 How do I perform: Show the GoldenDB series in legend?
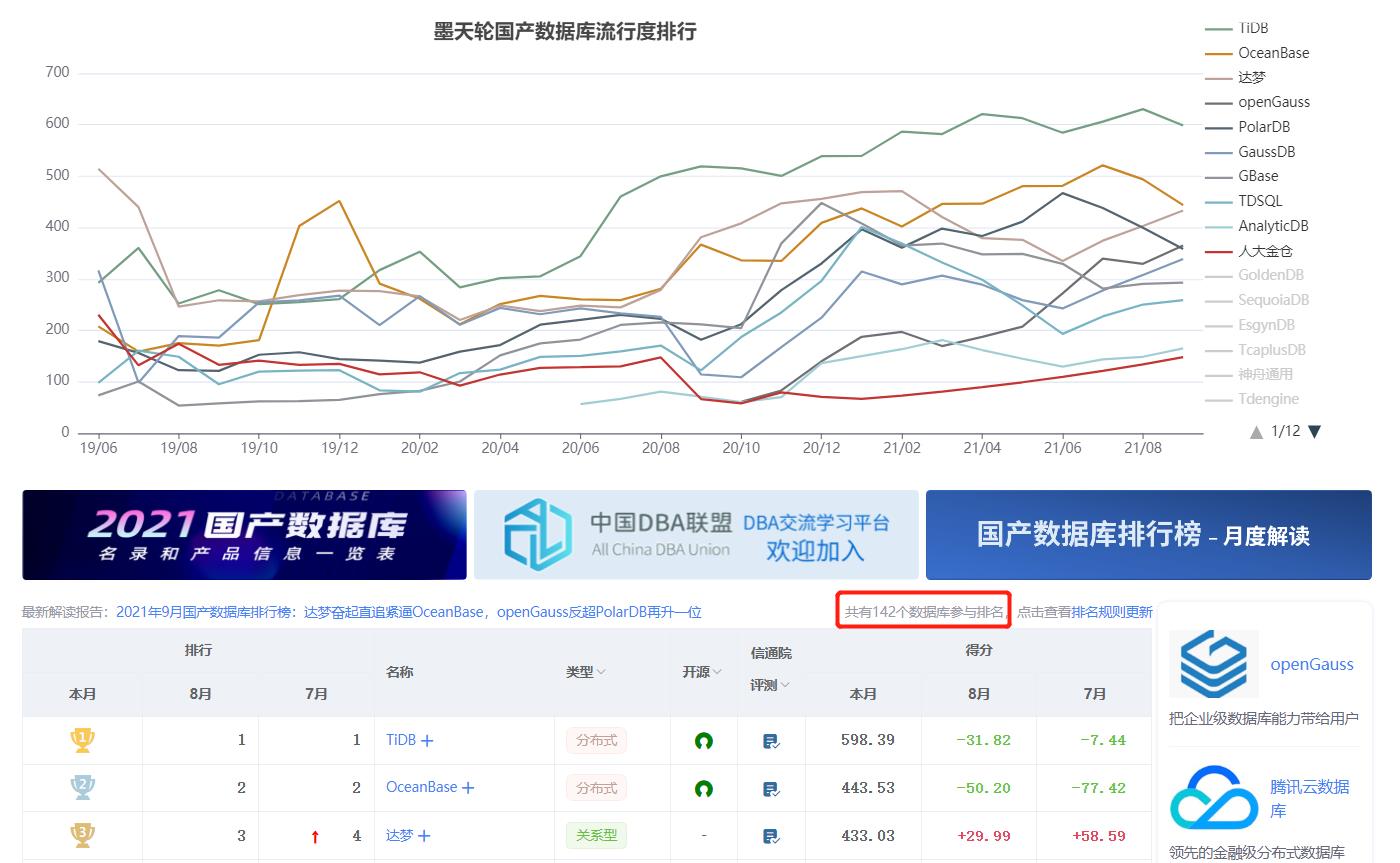point(1255,275)
